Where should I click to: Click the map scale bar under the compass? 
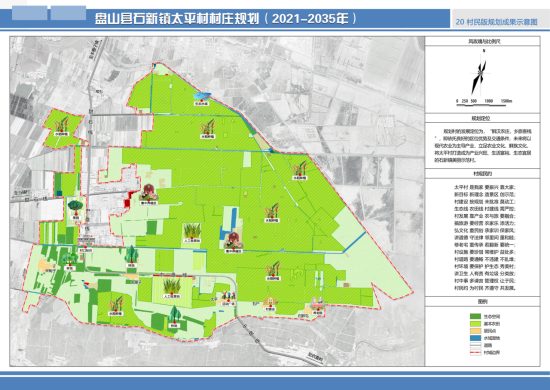pos(484,101)
